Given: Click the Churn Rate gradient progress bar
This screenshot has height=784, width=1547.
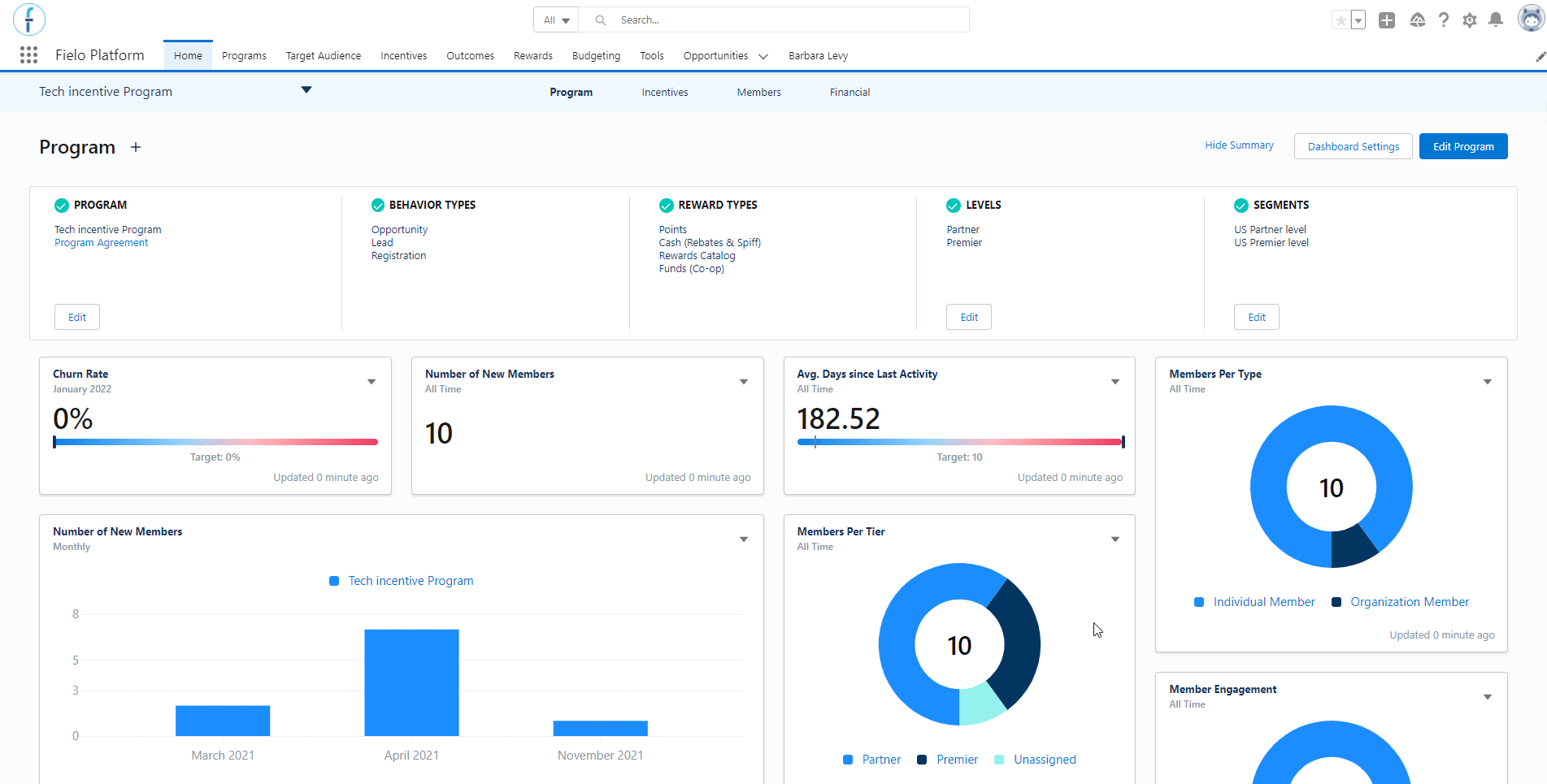Looking at the screenshot, I should coord(215,442).
